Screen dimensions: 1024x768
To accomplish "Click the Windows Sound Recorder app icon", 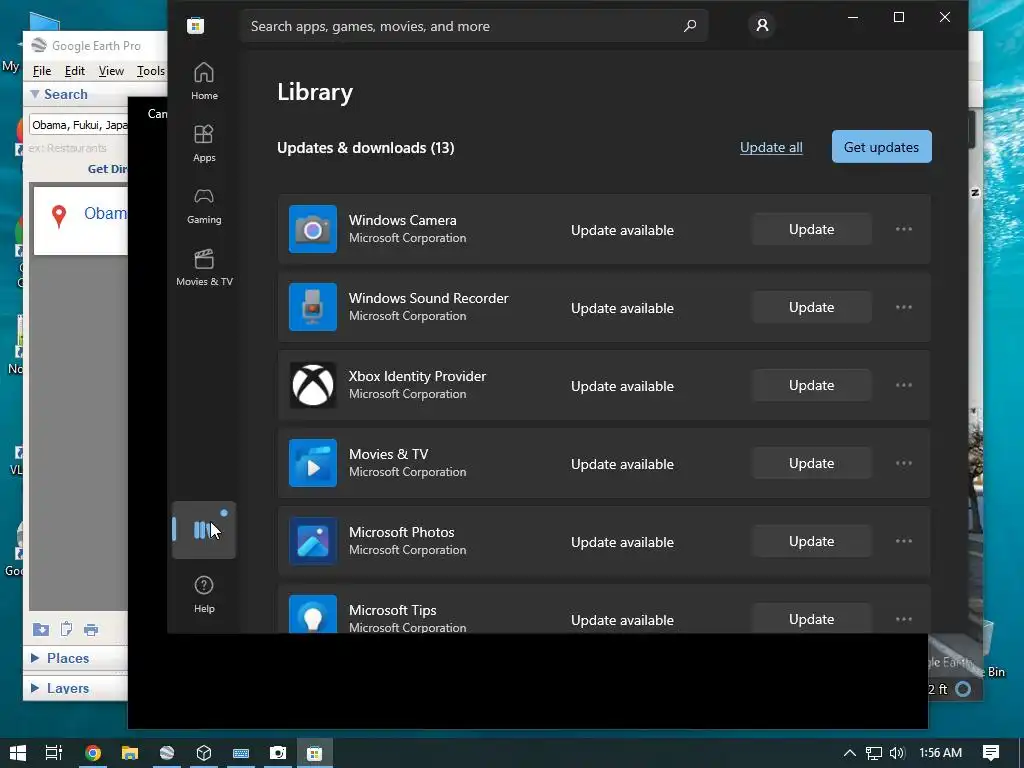I will click(x=313, y=307).
